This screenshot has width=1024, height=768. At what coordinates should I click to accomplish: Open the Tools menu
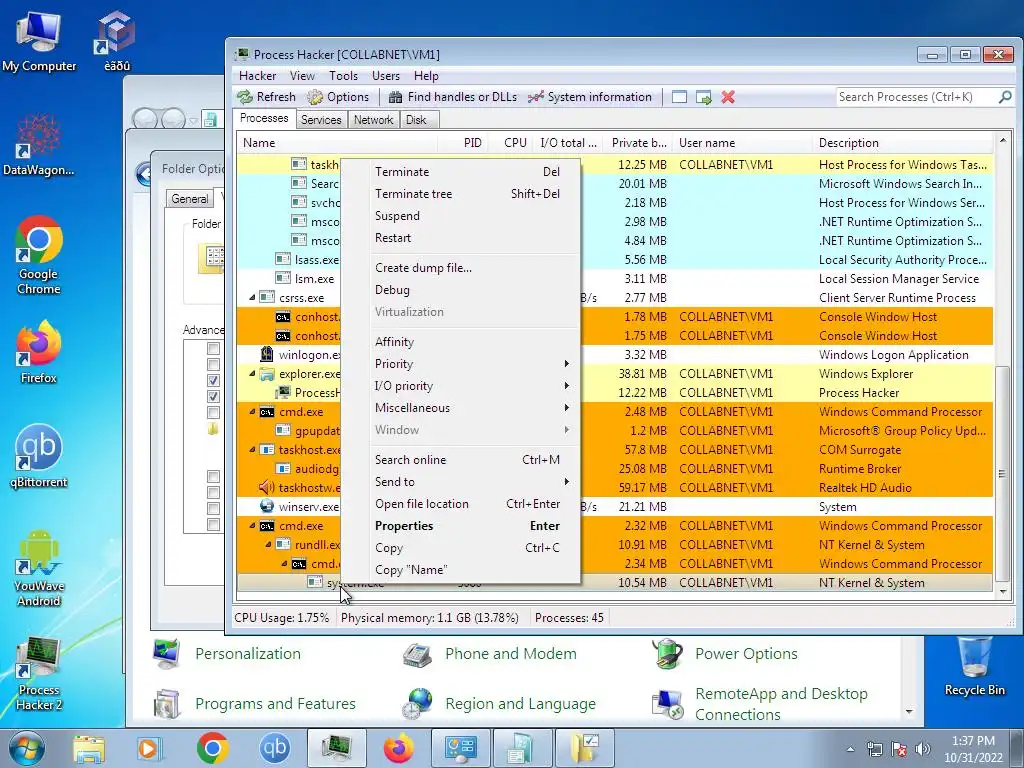point(343,76)
